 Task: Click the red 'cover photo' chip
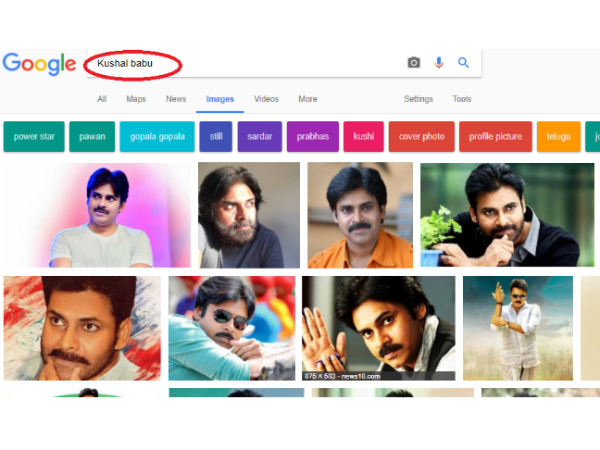[x=421, y=137]
